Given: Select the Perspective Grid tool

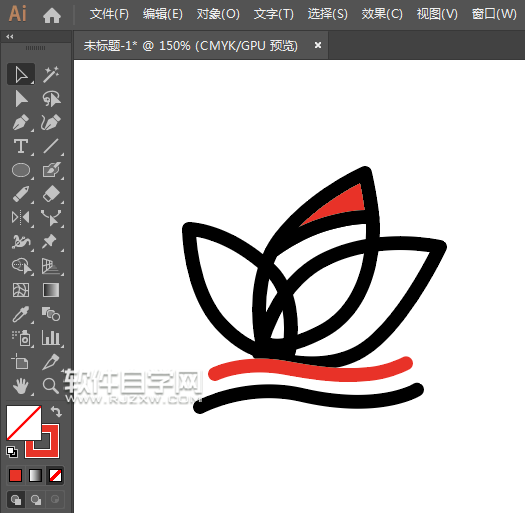Looking at the screenshot, I should [51, 266].
